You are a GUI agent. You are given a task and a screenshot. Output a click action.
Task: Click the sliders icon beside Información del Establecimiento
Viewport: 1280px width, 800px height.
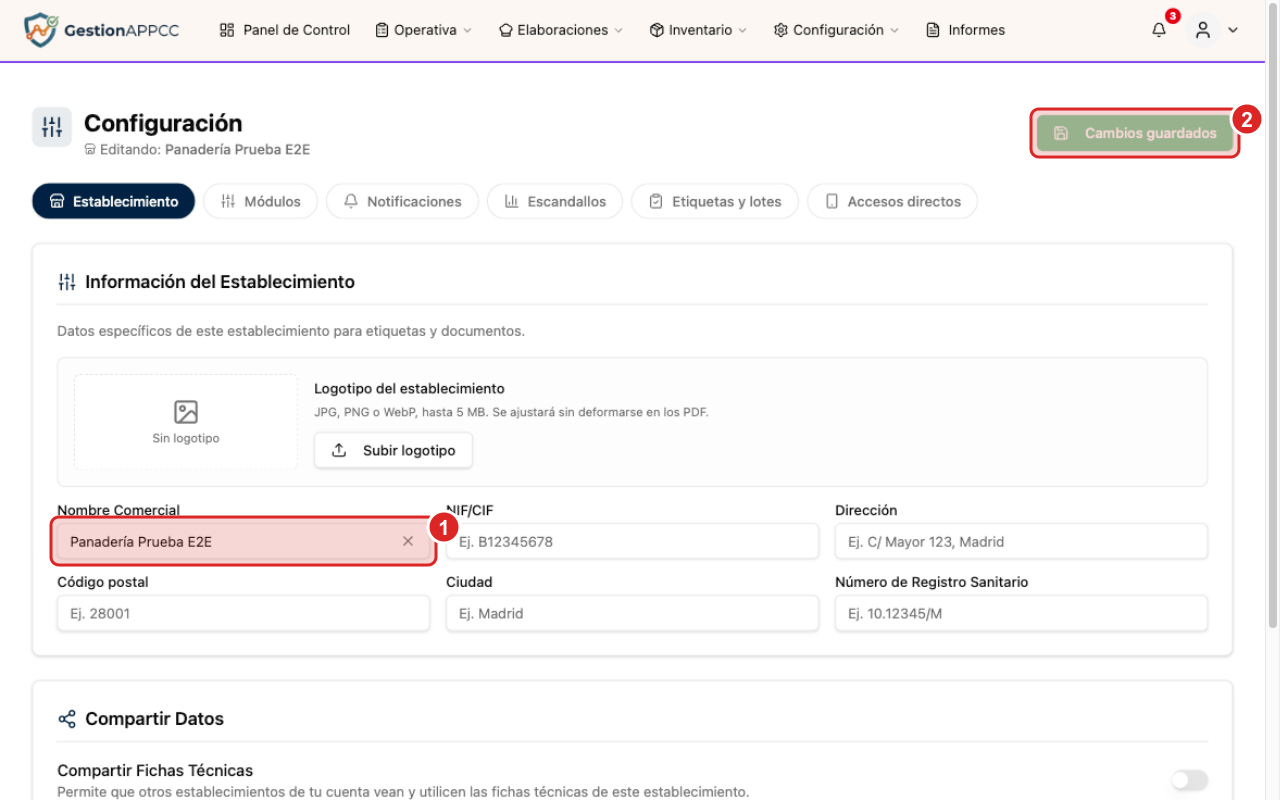click(x=67, y=282)
